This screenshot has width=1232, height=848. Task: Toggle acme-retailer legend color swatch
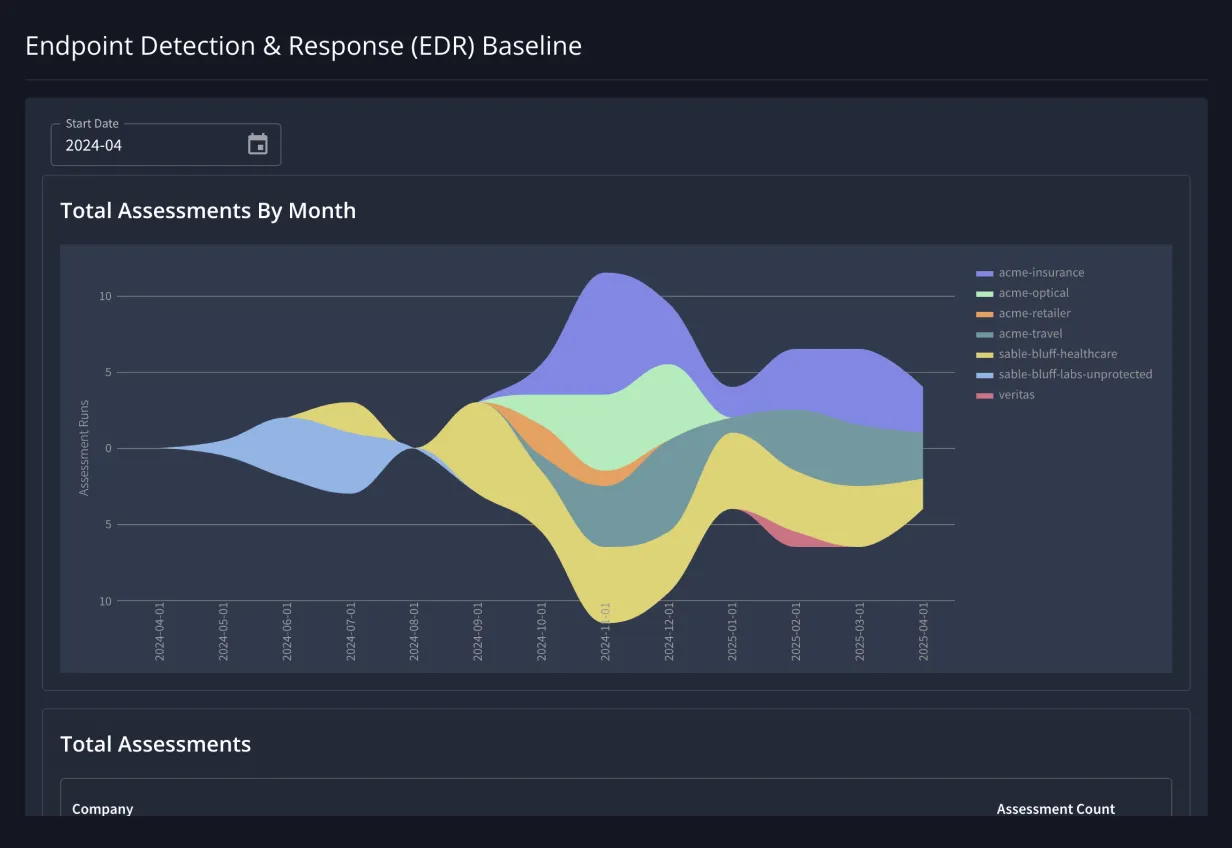[x=984, y=314]
